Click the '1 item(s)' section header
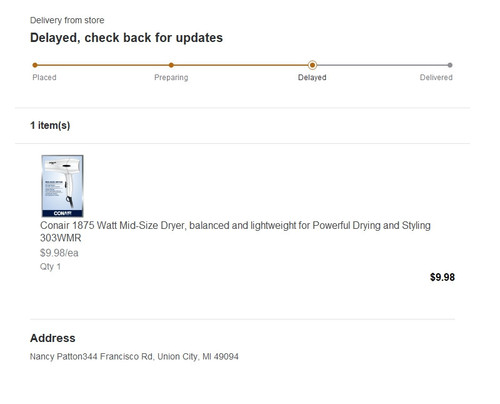 click(50, 125)
